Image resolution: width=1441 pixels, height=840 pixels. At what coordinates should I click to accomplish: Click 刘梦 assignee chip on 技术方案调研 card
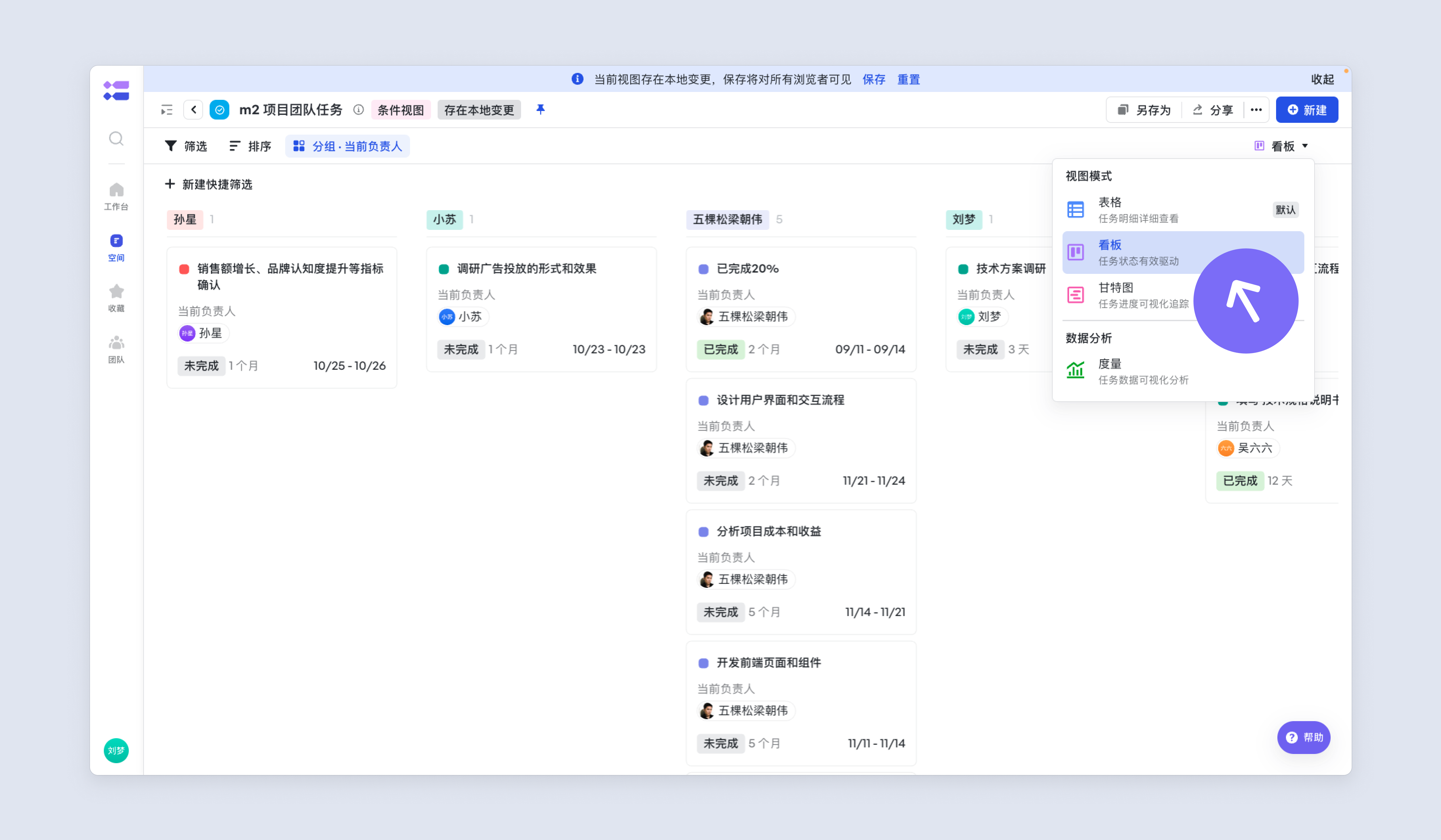982,317
